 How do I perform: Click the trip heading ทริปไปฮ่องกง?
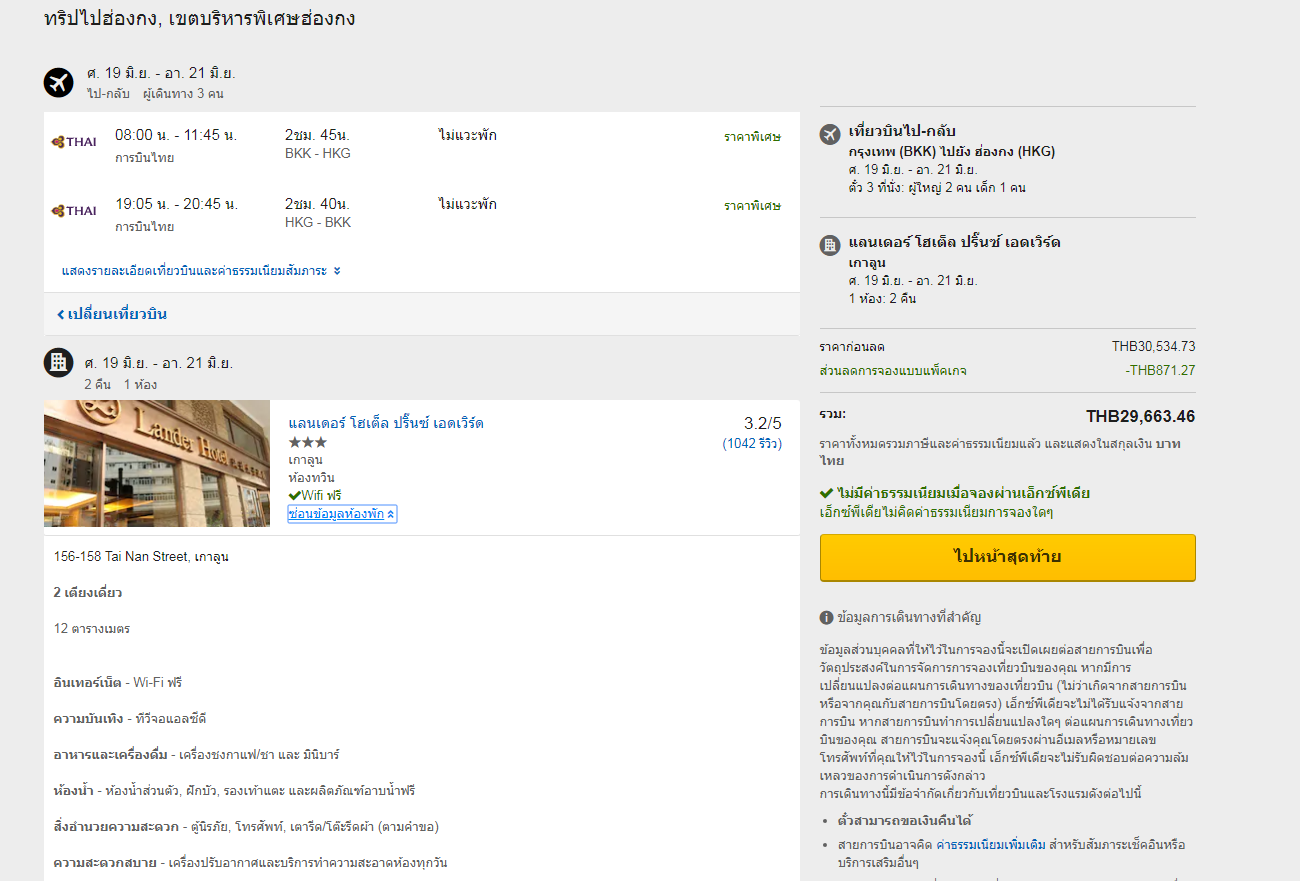click(x=200, y=19)
